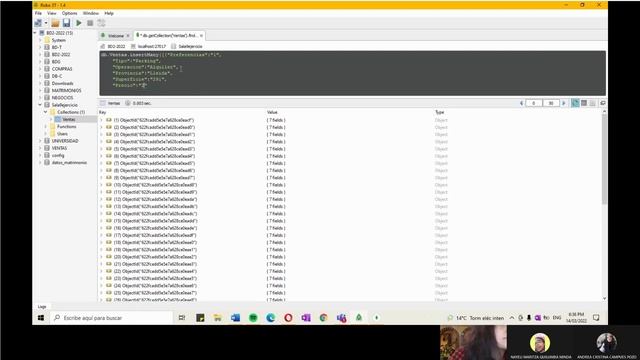Open the Help menu
The image size is (640, 360).
pos(109,13)
